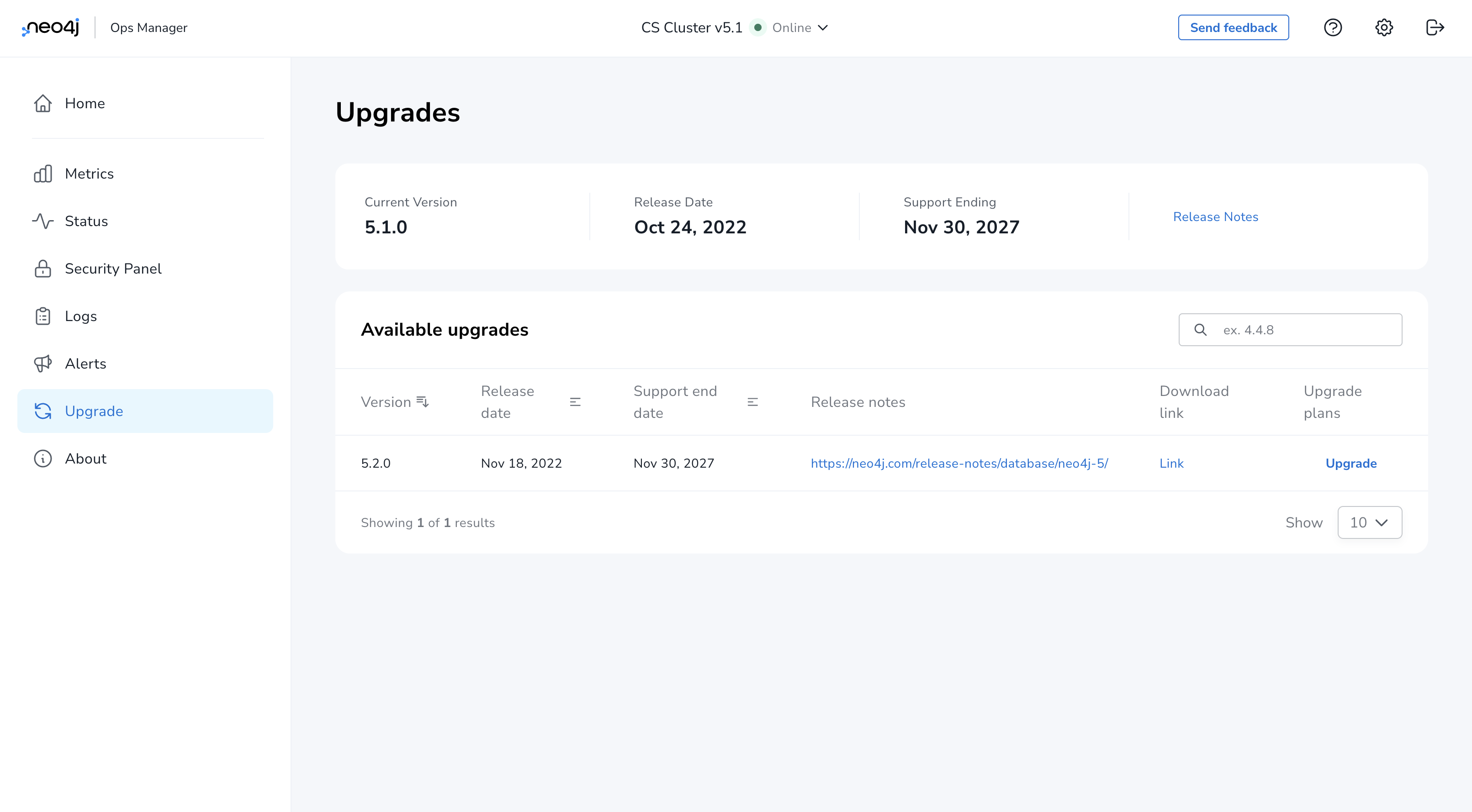Screen dimensions: 1472x812
Task: Open the neo4j-5 release notes URL
Action: pyautogui.click(x=959, y=463)
